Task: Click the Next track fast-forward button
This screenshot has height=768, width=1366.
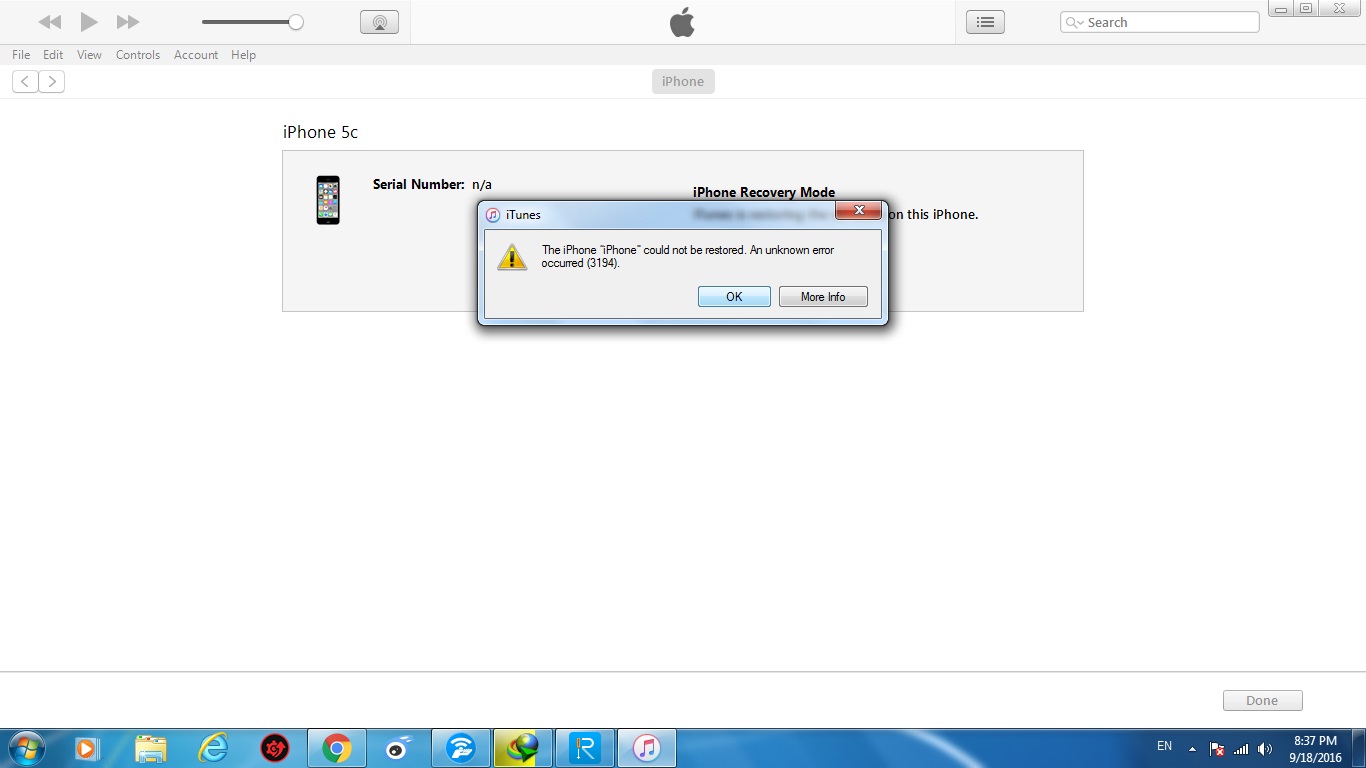Action: coord(128,22)
